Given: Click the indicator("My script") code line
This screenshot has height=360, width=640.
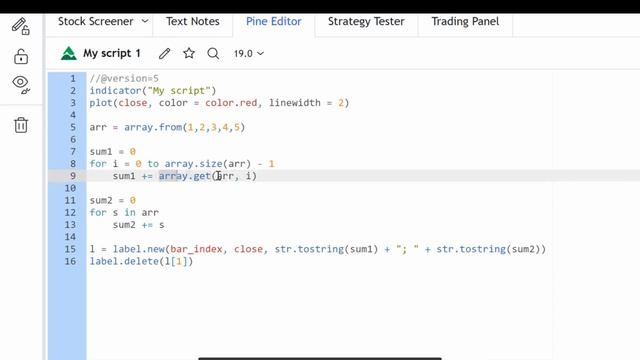Looking at the screenshot, I should pos(153,91).
